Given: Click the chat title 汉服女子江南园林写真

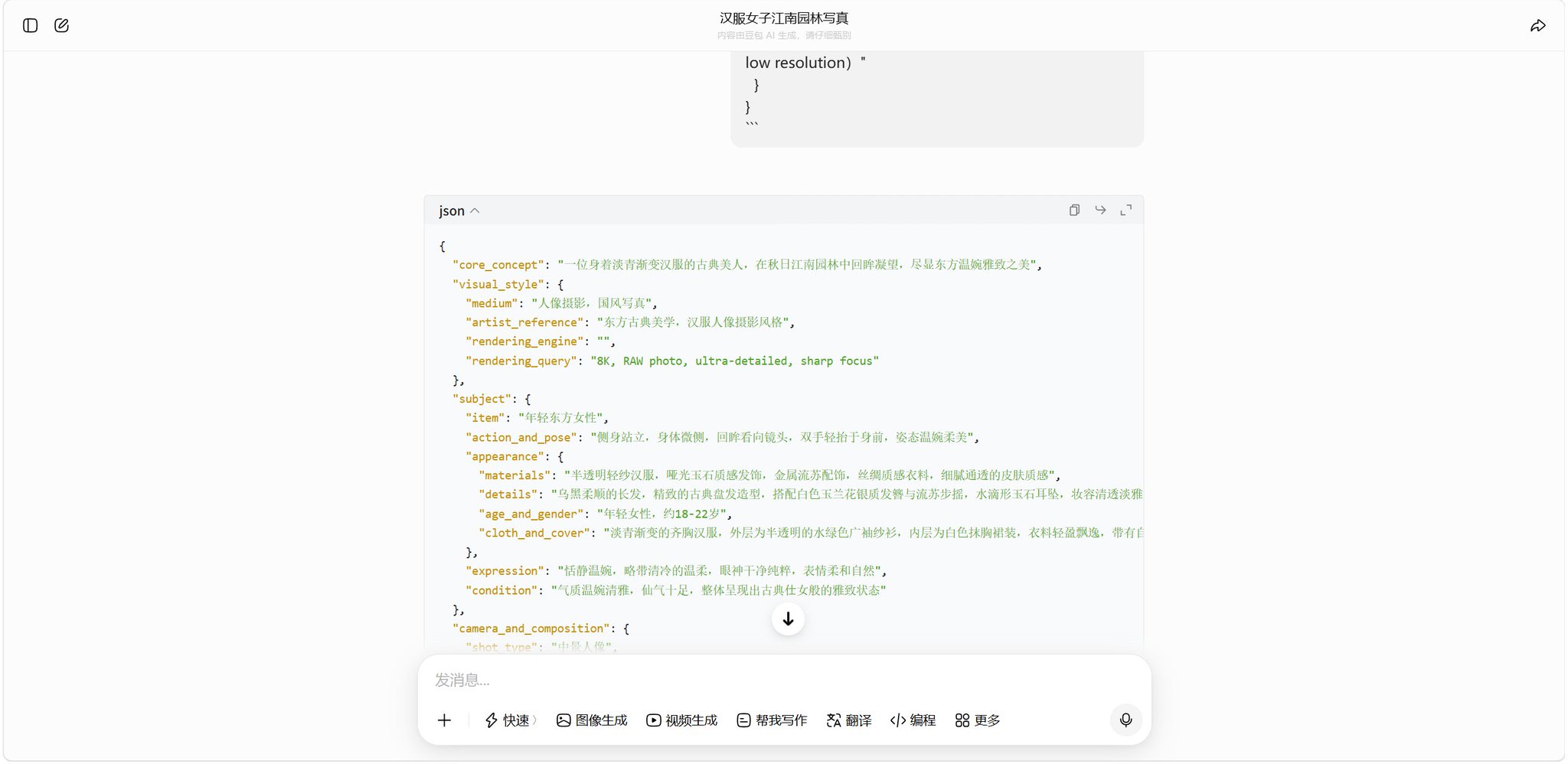Looking at the screenshot, I should click(x=784, y=18).
